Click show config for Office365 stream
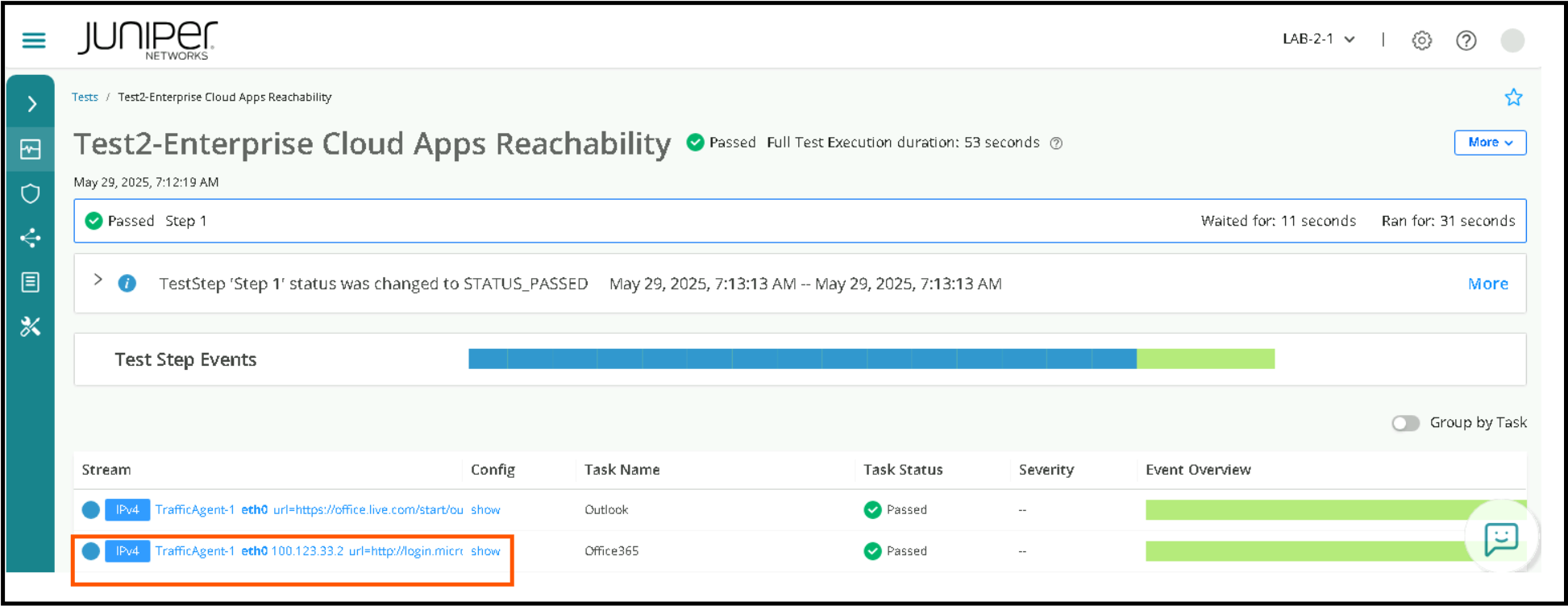Image resolution: width=1568 pixels, height=606 pixels. pyautogui.click(x=485, y=551)
